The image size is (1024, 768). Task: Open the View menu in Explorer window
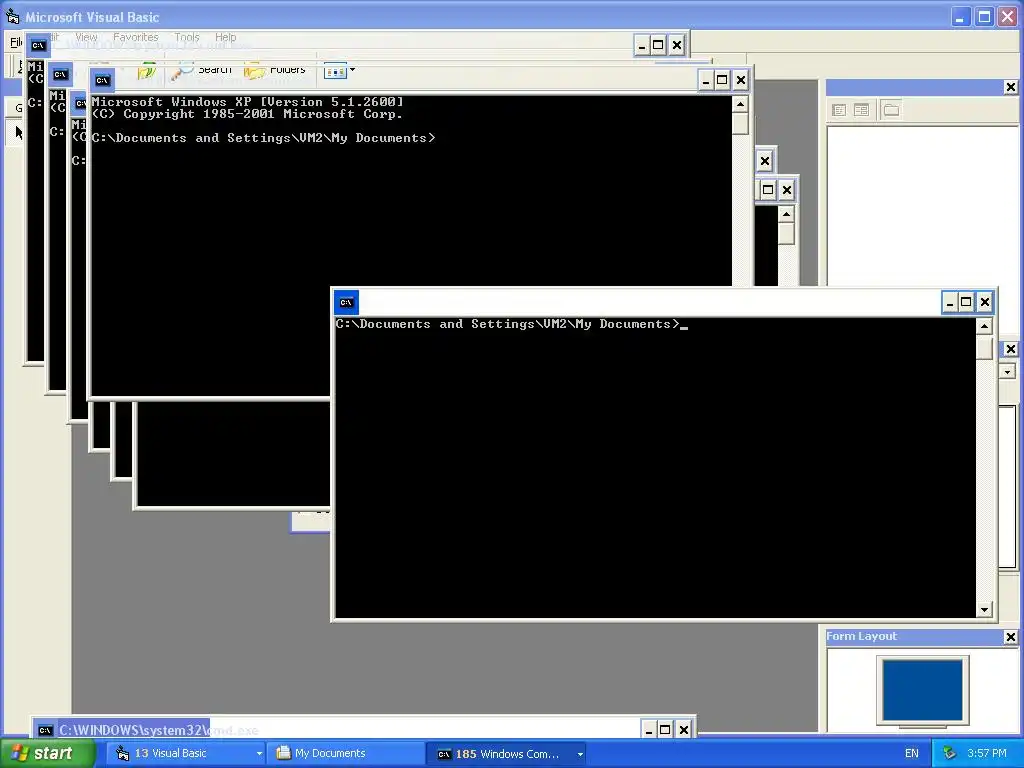click(x=86, y=37)
